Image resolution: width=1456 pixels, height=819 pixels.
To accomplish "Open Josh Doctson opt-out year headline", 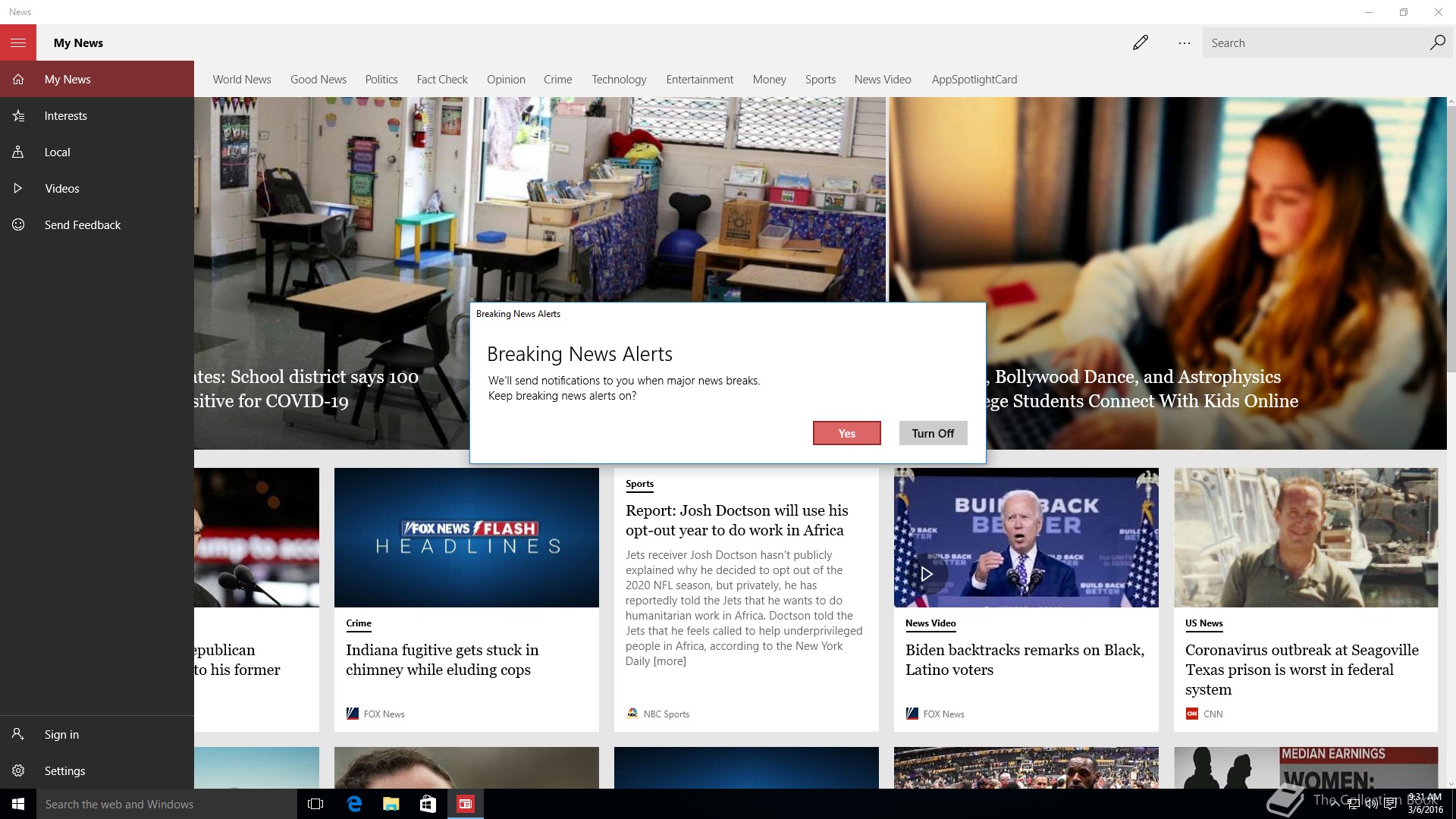I will (737, 520).
